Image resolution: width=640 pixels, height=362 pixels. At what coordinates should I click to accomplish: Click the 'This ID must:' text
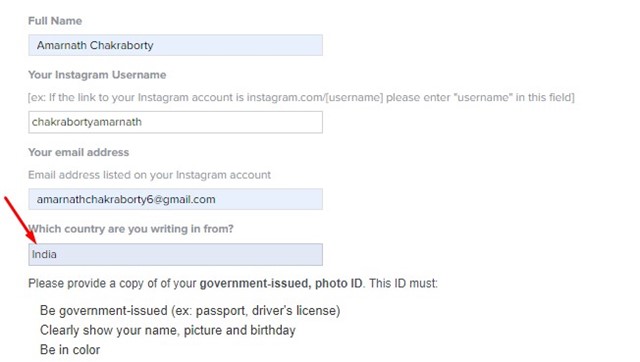[403, 283]
